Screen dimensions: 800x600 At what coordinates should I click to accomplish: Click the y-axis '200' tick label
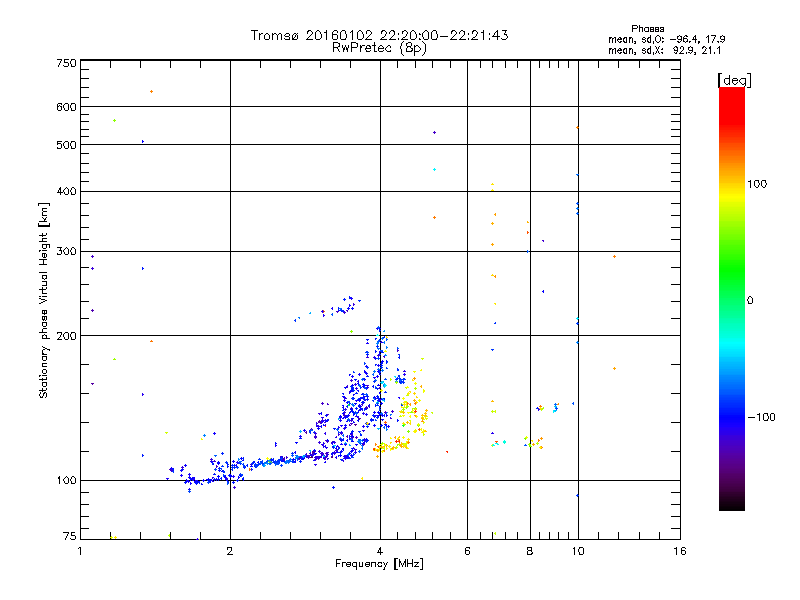tap(66, 336)
